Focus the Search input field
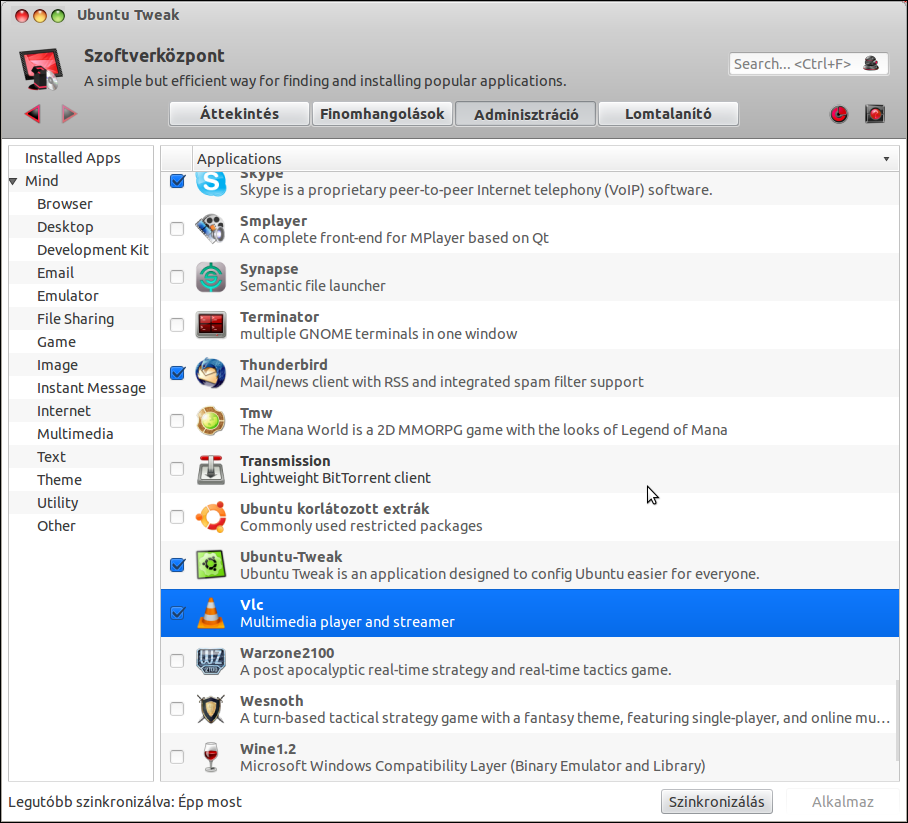 [808, 64]
